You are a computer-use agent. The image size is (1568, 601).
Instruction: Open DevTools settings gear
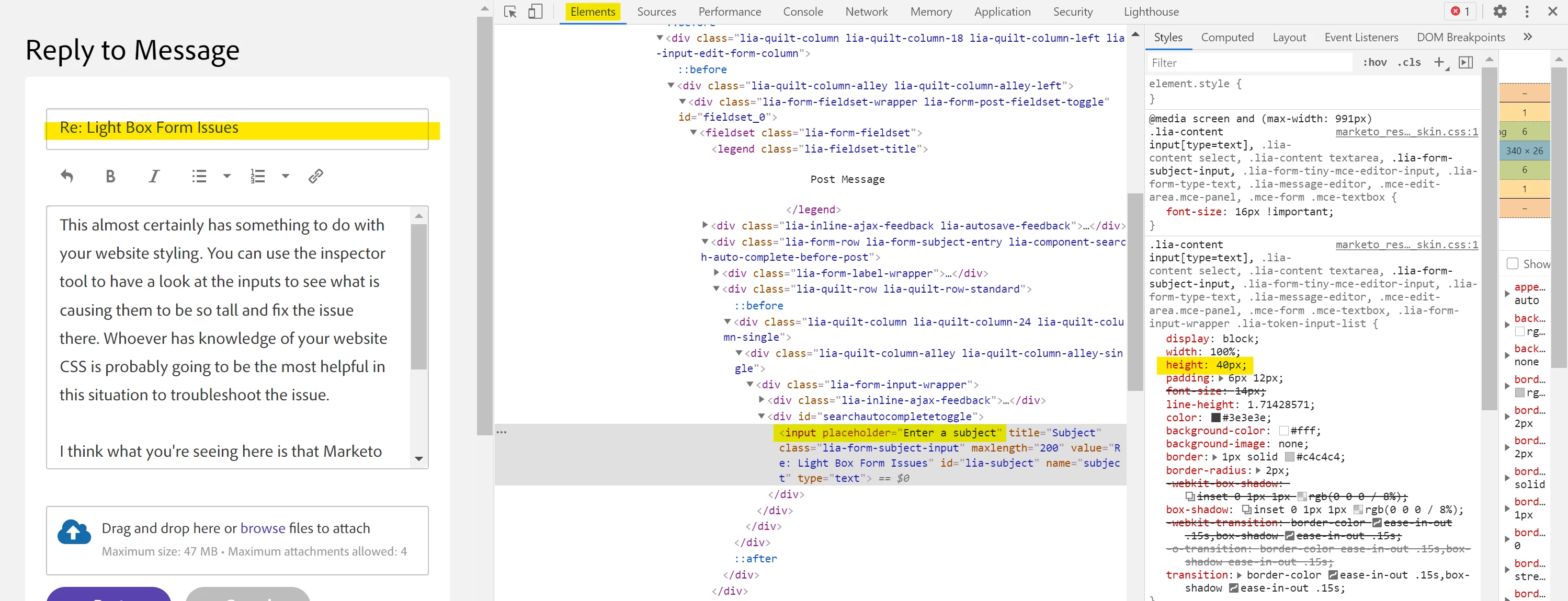(x=1500, y=11)
